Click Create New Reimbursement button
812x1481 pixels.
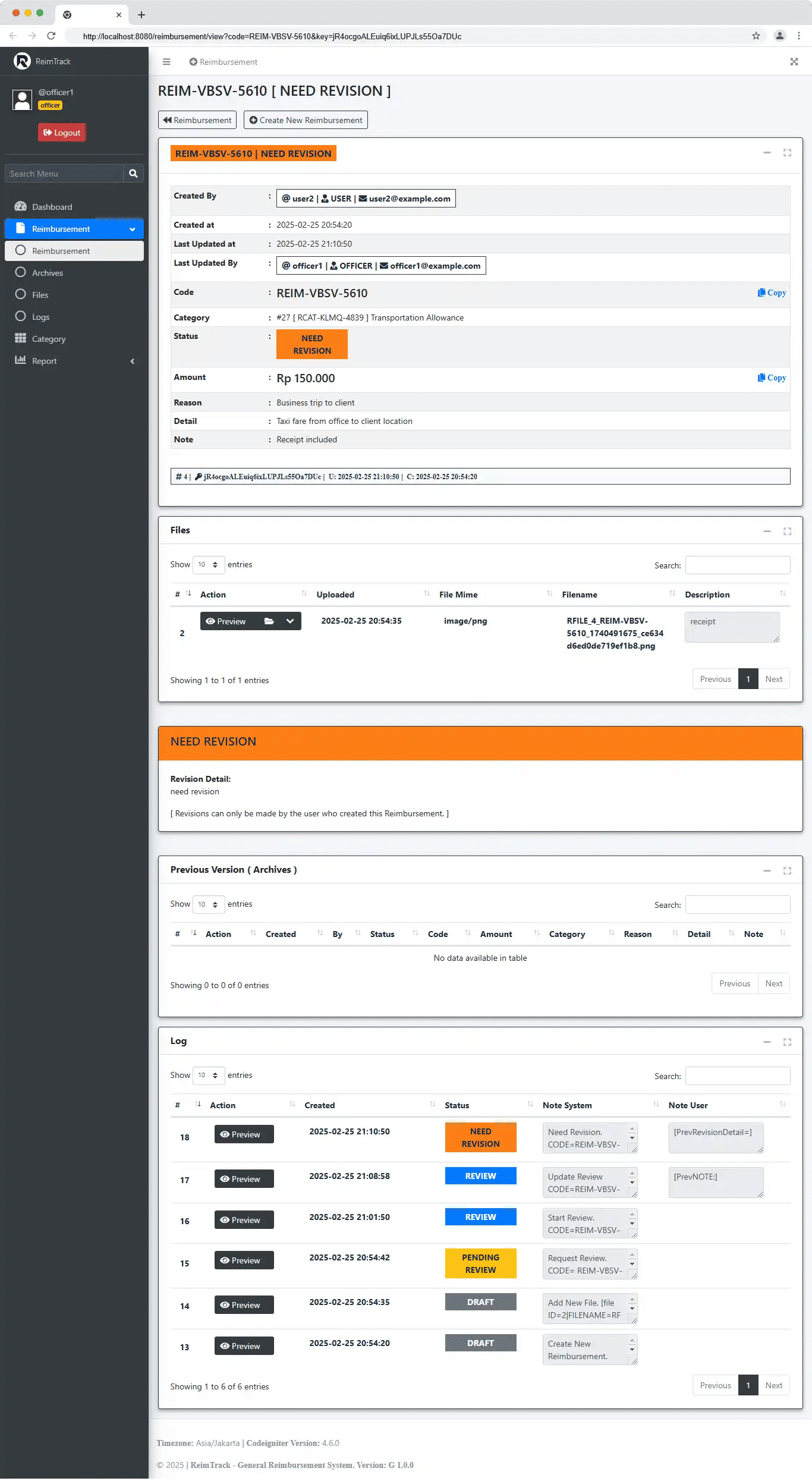(306, 120)
